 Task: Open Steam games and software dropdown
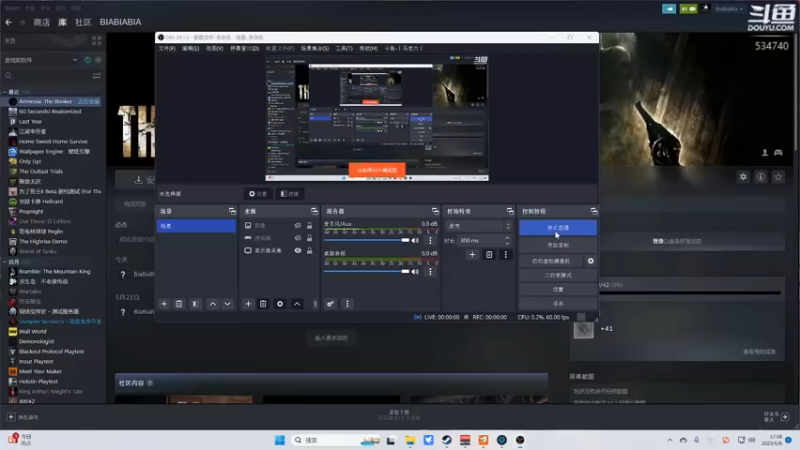coord(41,60)
